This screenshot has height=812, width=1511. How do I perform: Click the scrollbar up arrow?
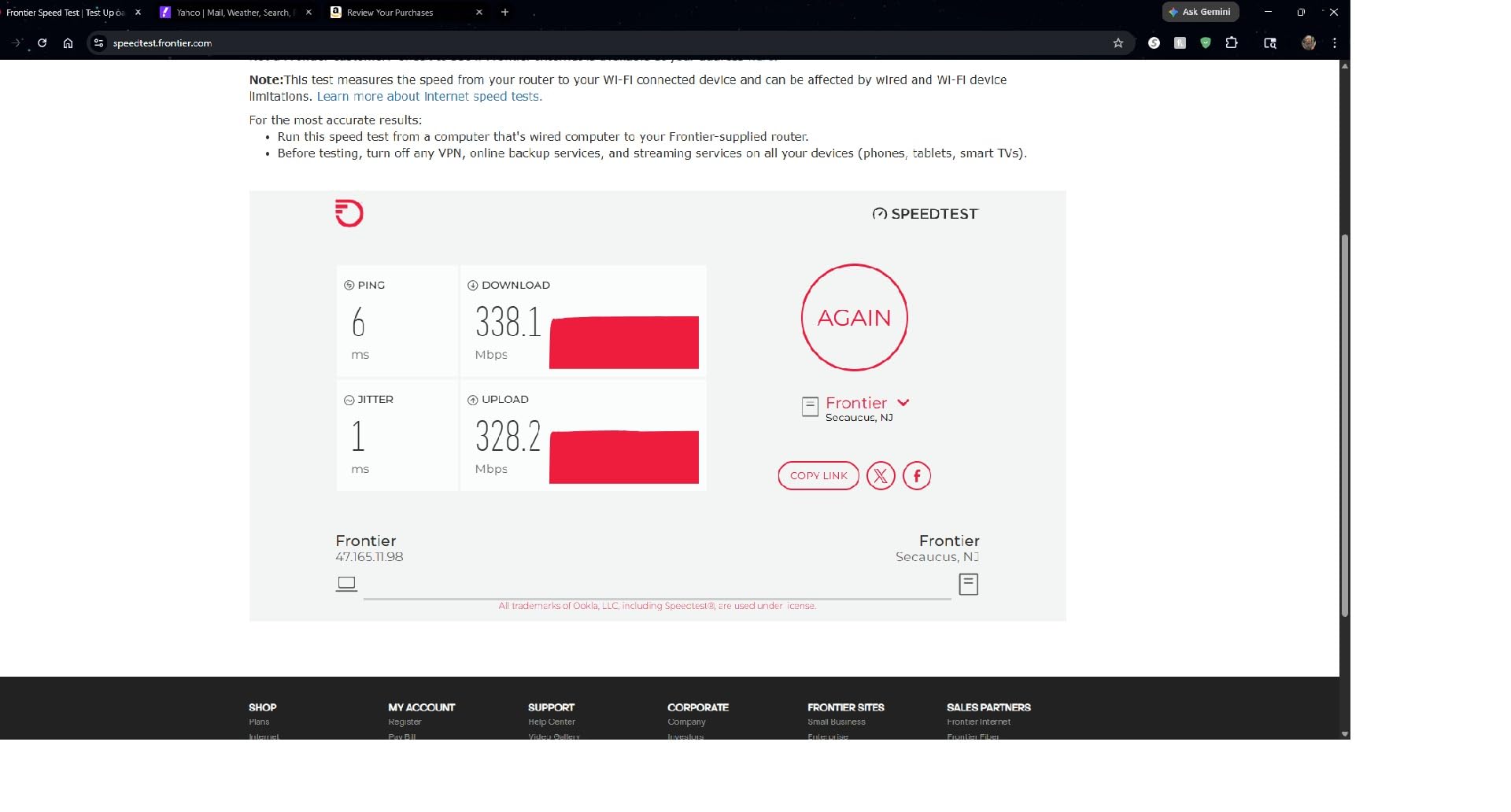point(1345,66)
